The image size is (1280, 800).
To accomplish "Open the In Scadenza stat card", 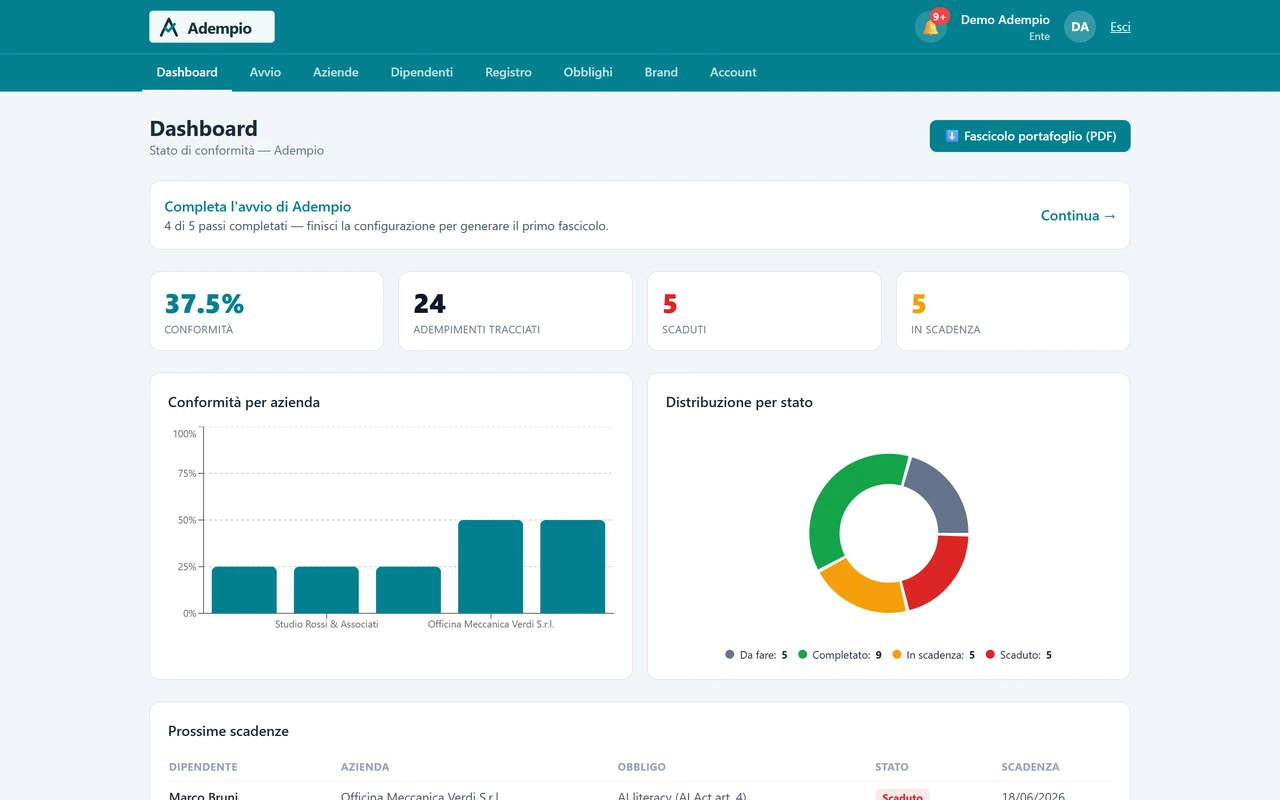I will pyautogui.click(x=1013, y=311).
